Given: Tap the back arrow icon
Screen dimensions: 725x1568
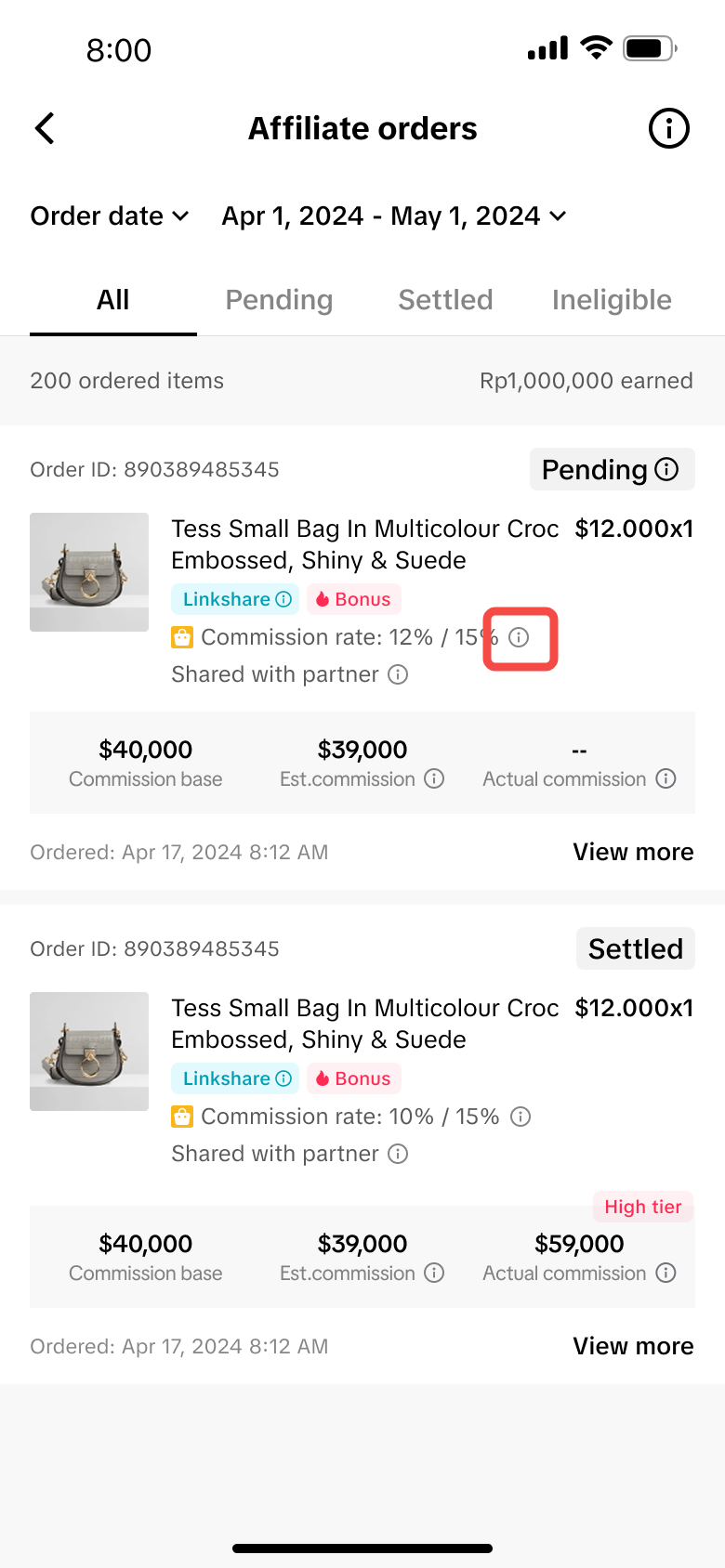Looking at the screenshot, I should (x=45, y=128).
